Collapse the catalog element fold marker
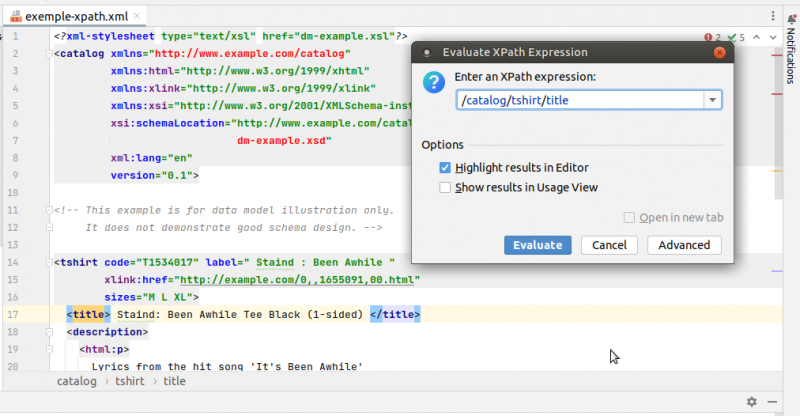This screenshot has height=416, width=800. pyautogui.click(x=49, y=54)
